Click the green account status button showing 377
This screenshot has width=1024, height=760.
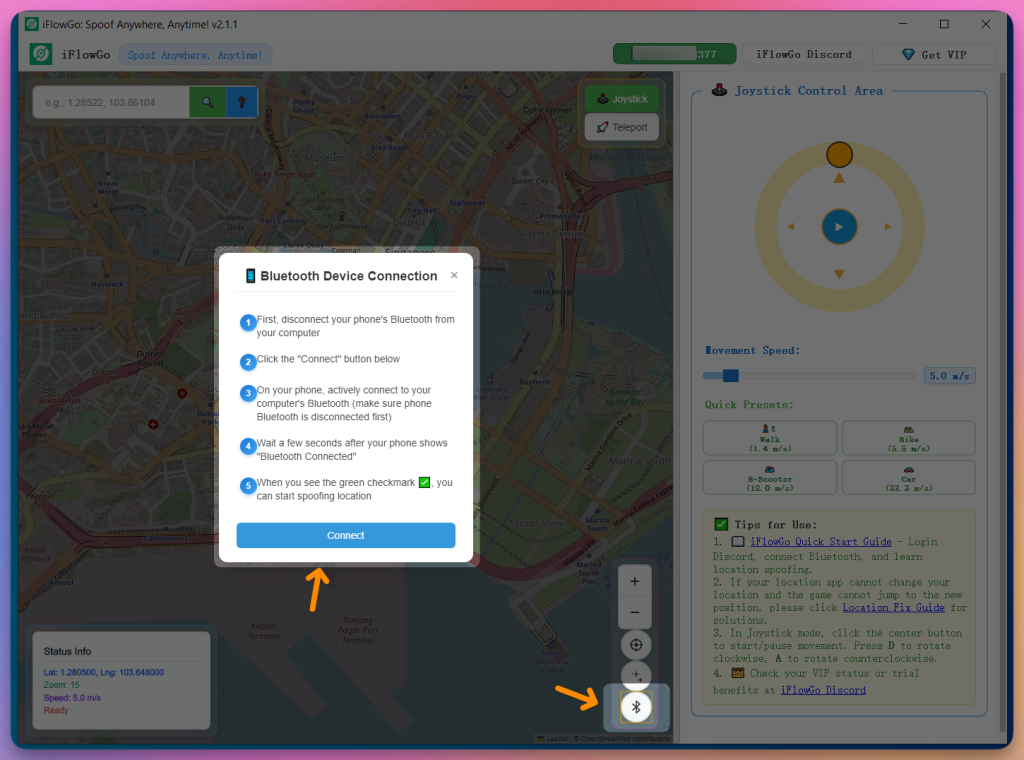tap(675, 54)
